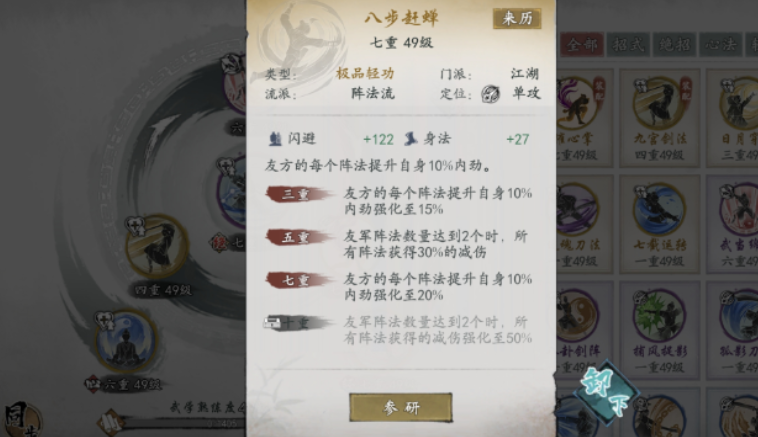The width and height of the screenshot is (758, 437).
Task: Switch to the 全部 filter tab
Action: click(582, 44)
